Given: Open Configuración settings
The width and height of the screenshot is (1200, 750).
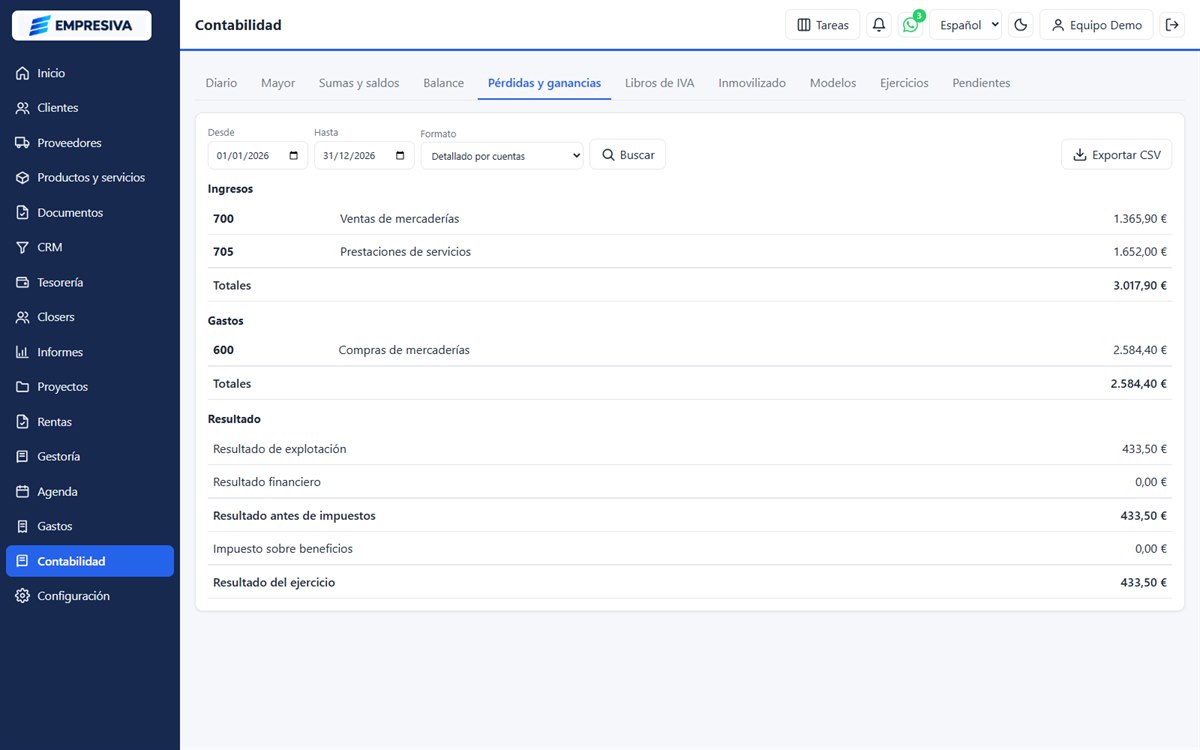Looking at the screenshot, I should pyautogui.click(x=90, y=596).
